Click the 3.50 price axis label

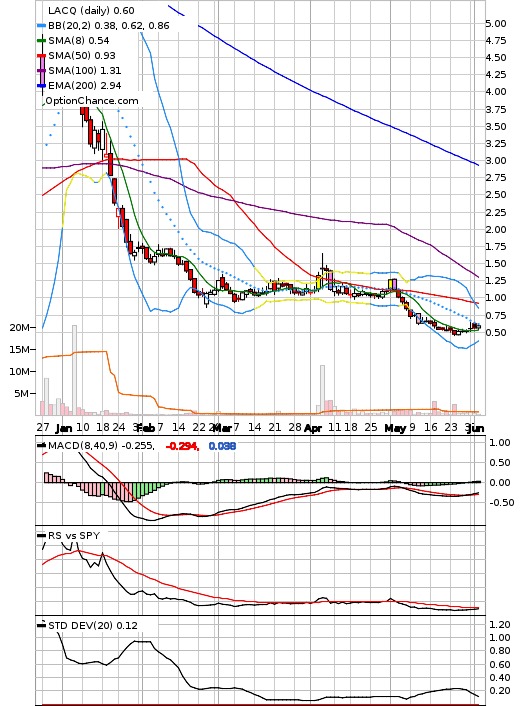pos(496,127)
